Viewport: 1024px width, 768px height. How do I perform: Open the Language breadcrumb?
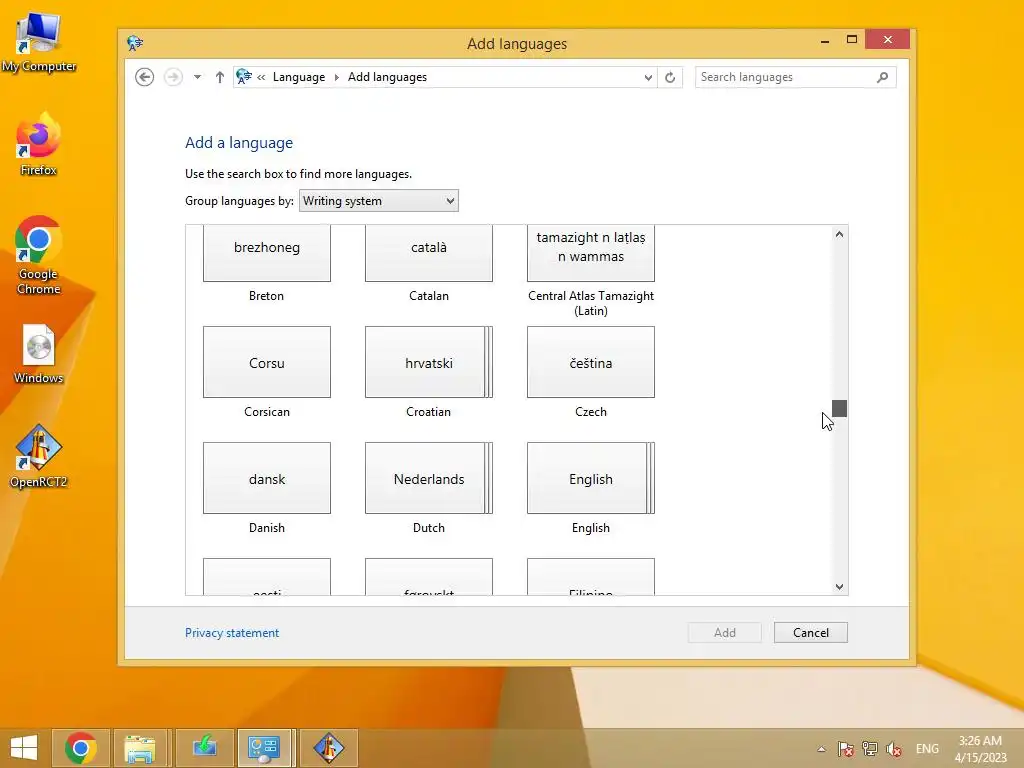tap(298, 77)
